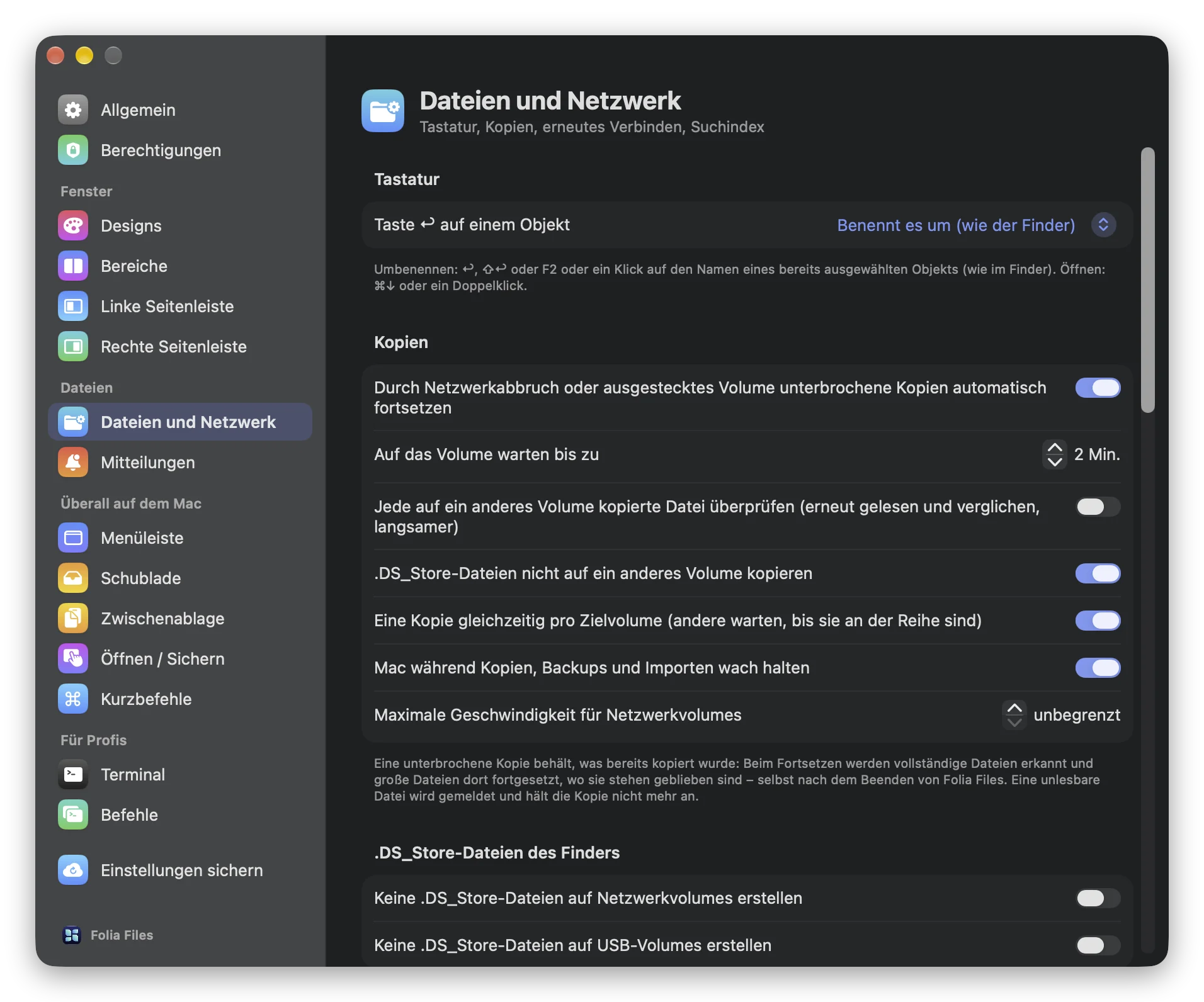Image resolution: width=1204 pixels, height=1002 pixels.
Task: Enable Keine .DS_Store auf USB-Volumes erstellen
Action: coord(1098,945)
